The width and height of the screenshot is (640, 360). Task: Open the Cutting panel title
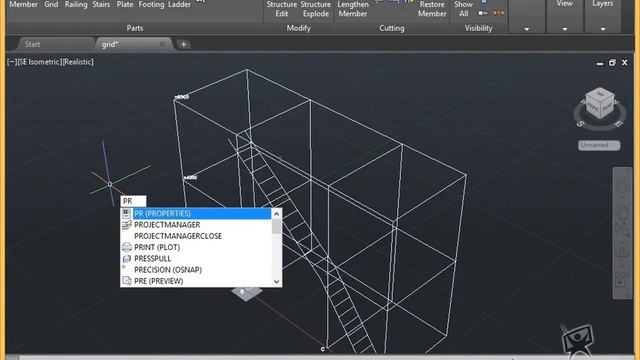pos(391,28)
